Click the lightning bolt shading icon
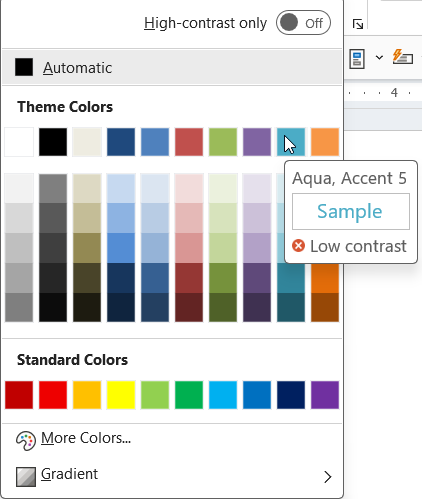The height and width of the screenshot is (499, 422). [x=403, y=57]
